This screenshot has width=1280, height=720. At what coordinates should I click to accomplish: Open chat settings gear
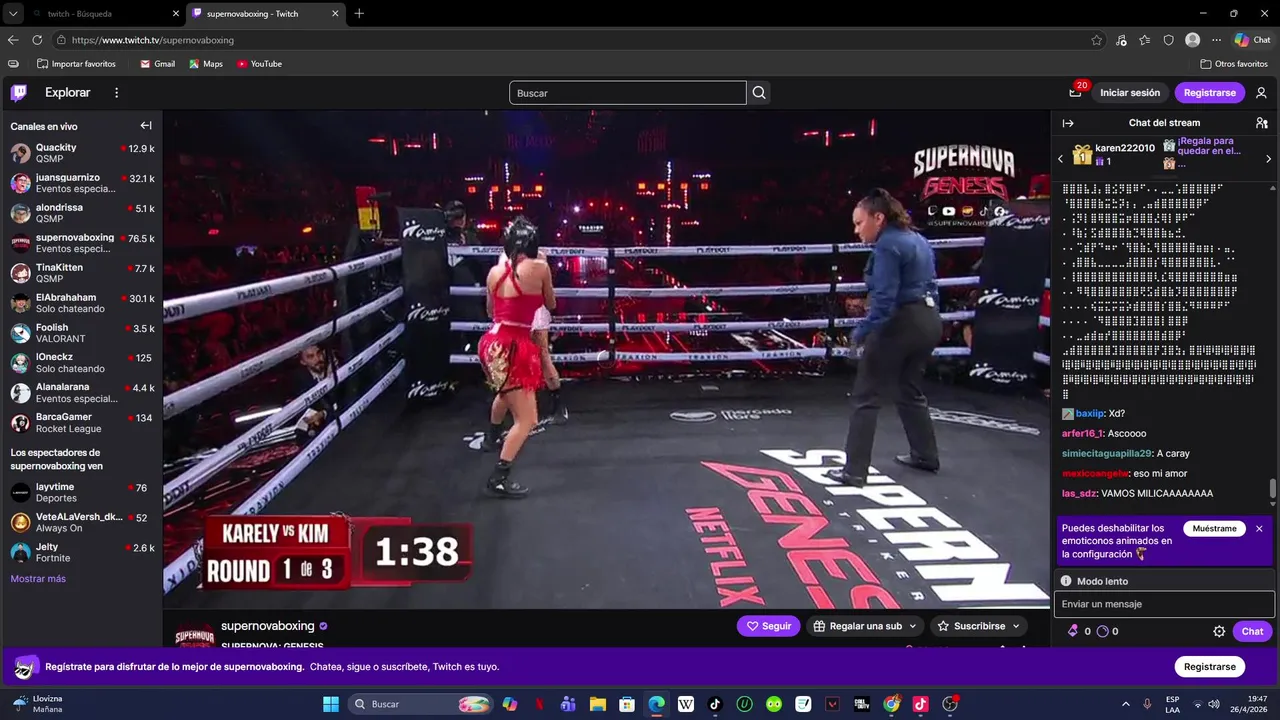click(x=1219, y=631)
